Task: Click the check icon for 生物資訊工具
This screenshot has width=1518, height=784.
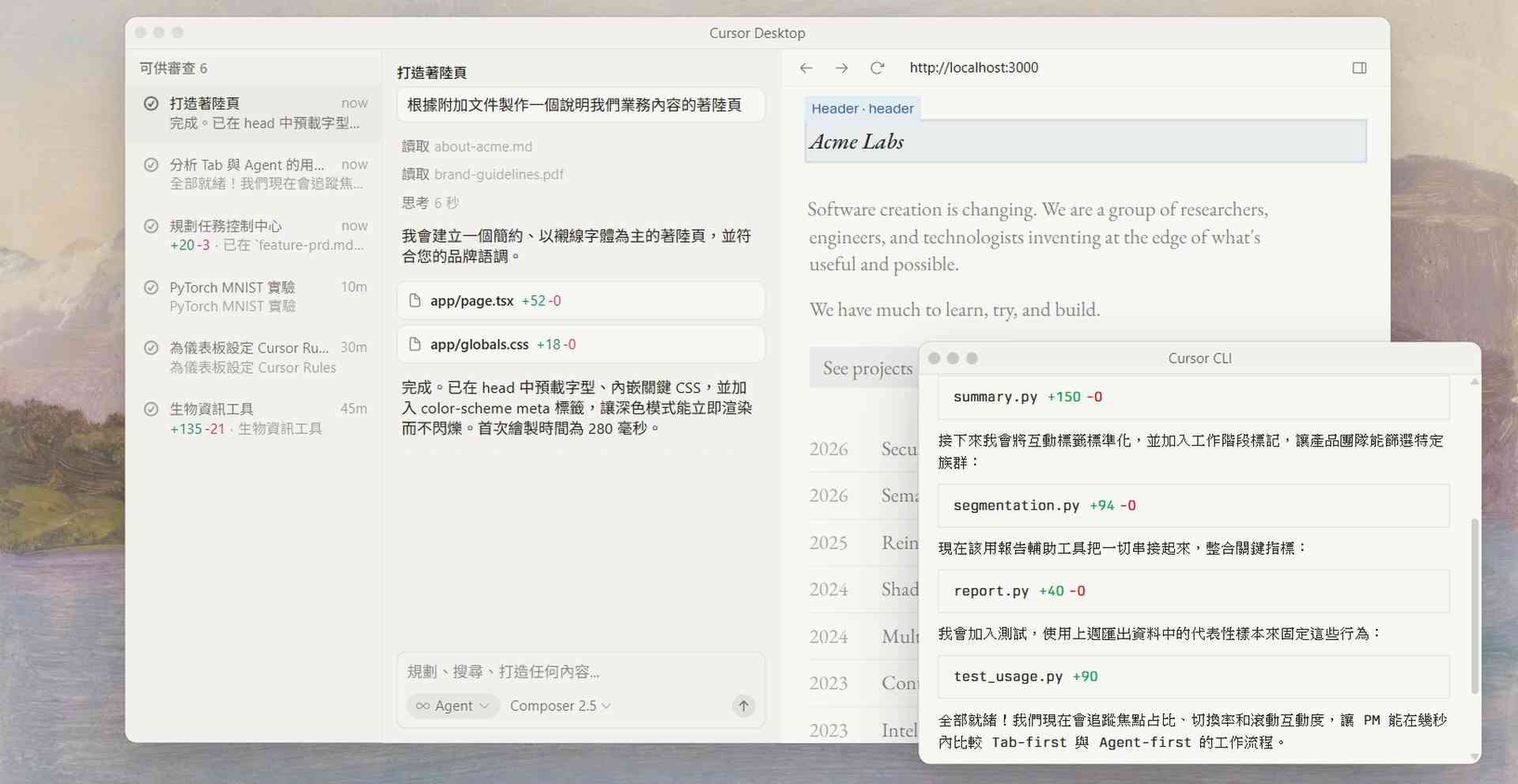Action: (x=151, y=409)
